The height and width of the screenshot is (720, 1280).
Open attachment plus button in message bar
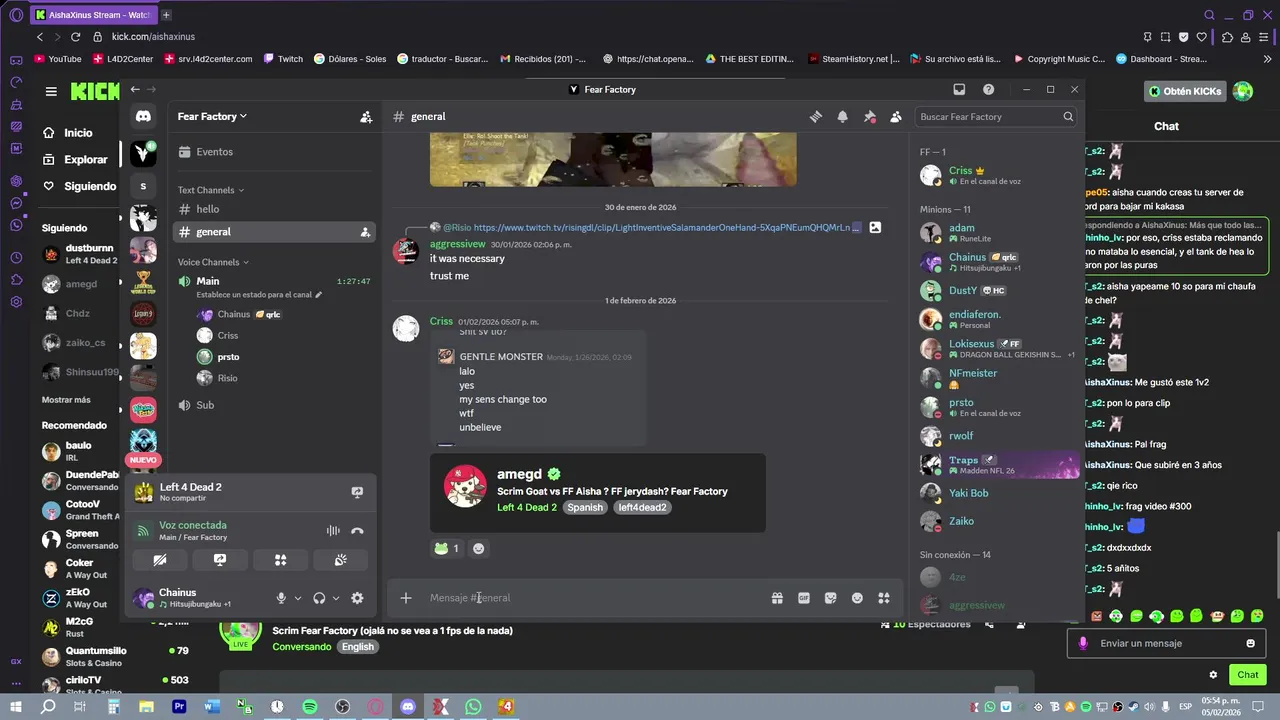click(x=406, y=598)
